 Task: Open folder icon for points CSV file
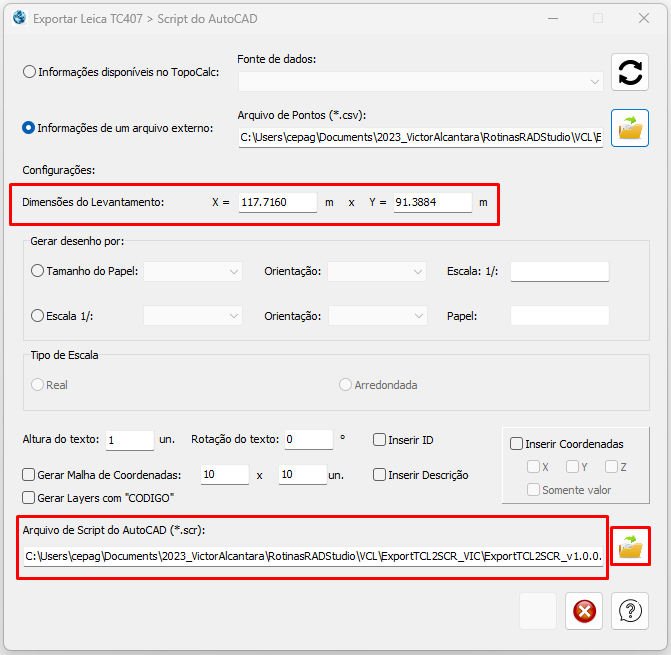click(x=630, y=128)
